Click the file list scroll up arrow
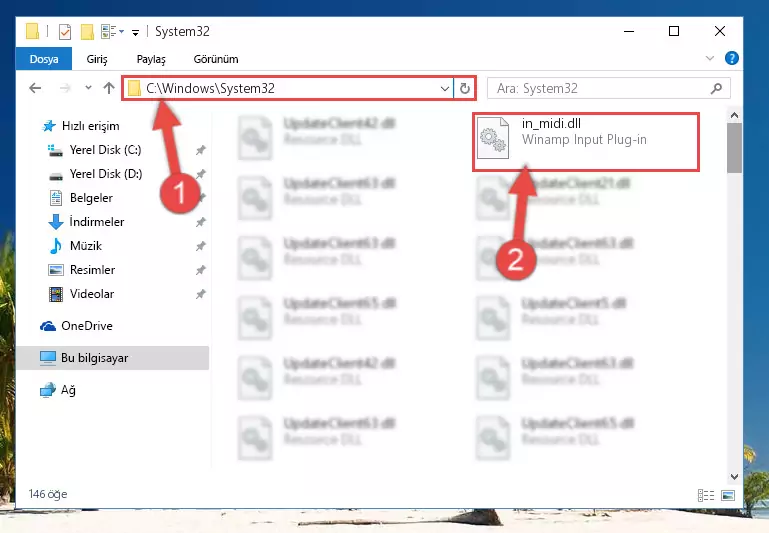 pyautogui.click(x=734, y=116)
